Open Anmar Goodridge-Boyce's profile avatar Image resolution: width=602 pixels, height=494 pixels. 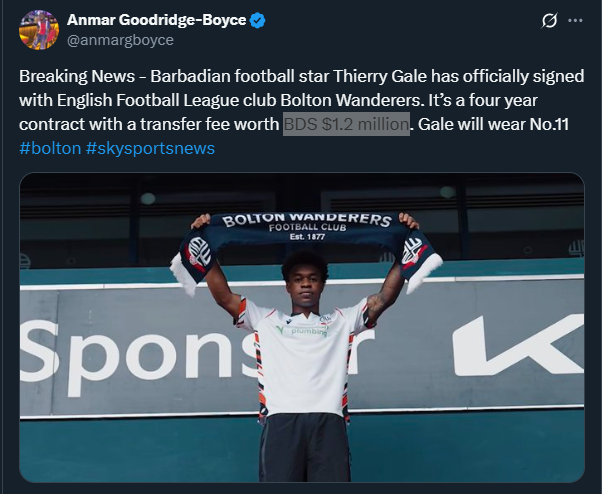(x=39, y=30)
